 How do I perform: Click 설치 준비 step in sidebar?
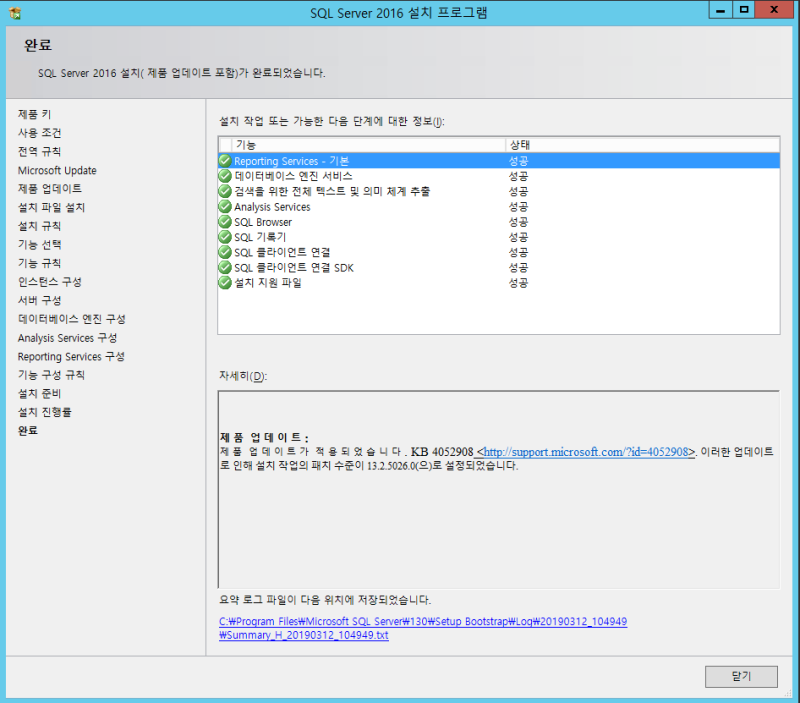(x=39, y=394)
